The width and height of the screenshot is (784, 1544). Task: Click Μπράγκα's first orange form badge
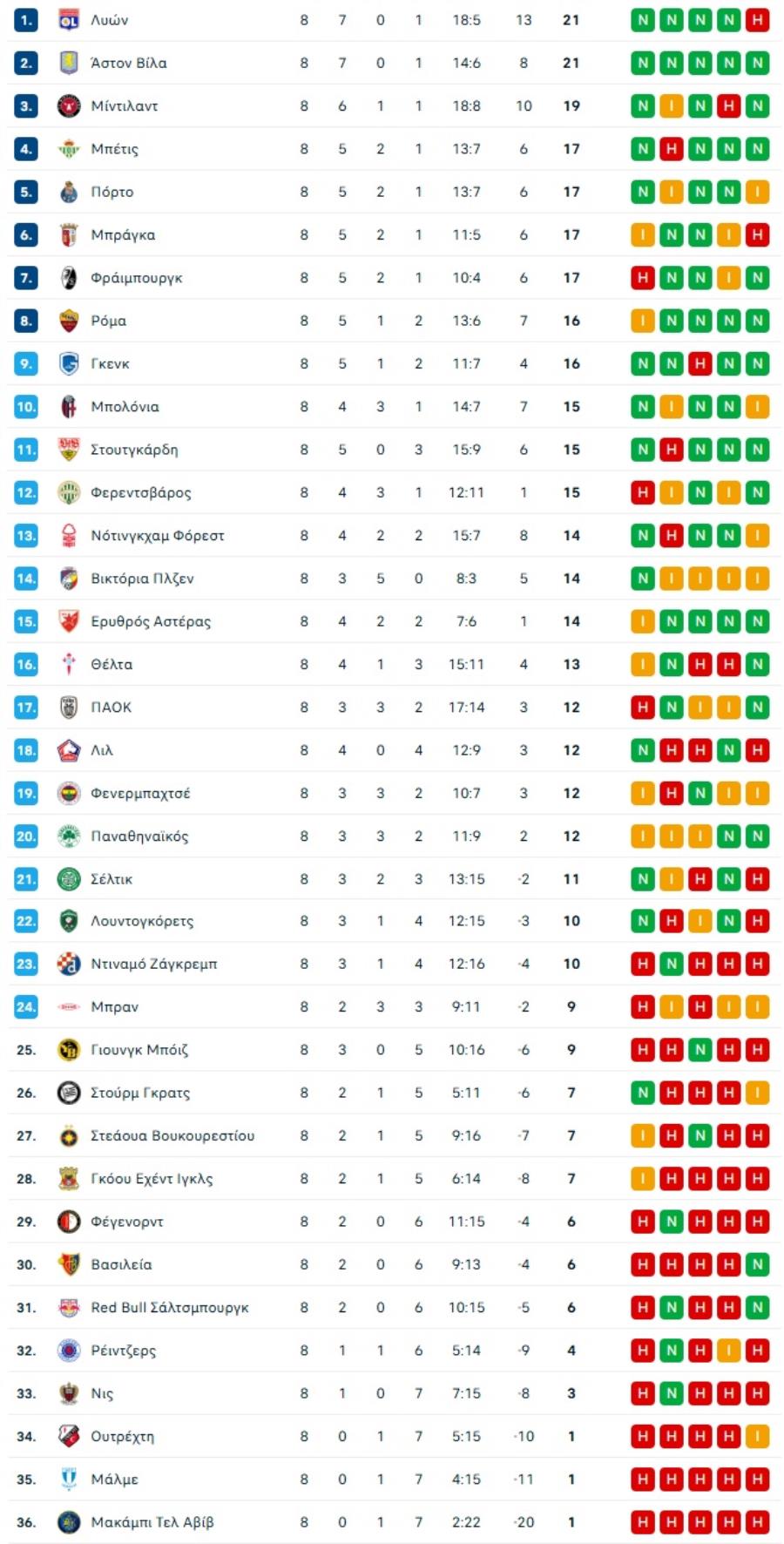[643, 234]
